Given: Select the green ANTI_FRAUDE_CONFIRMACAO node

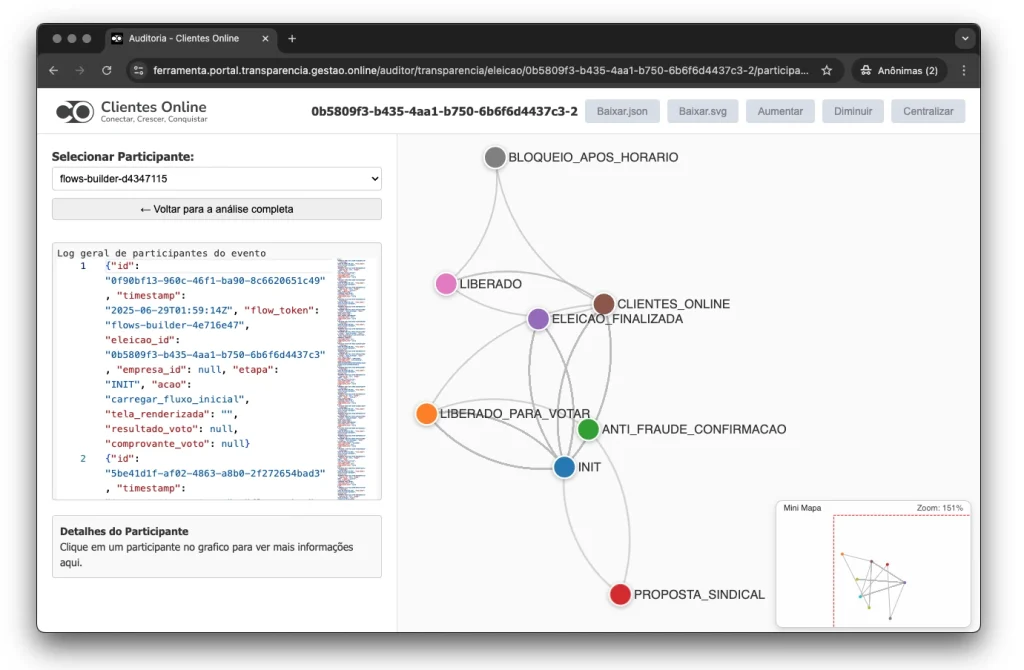Looking at the screenshot, I should [588, 429].
